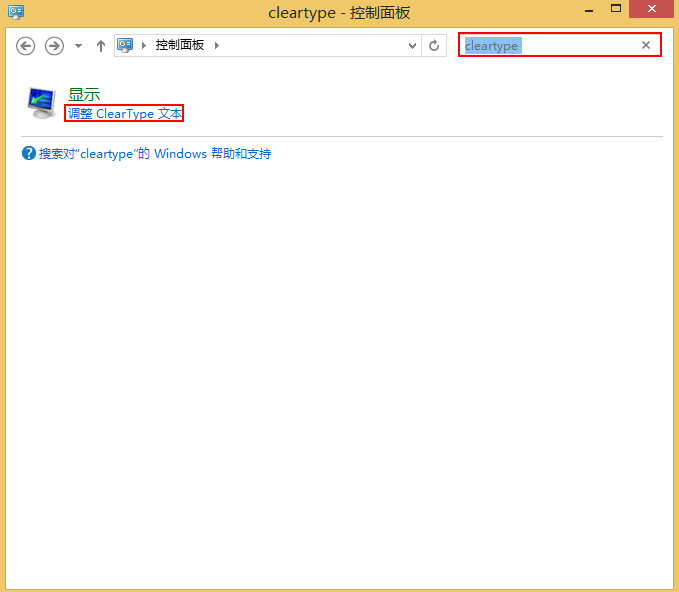Minimize the Control Panel window
679x592 pixels.
[589, 10]
